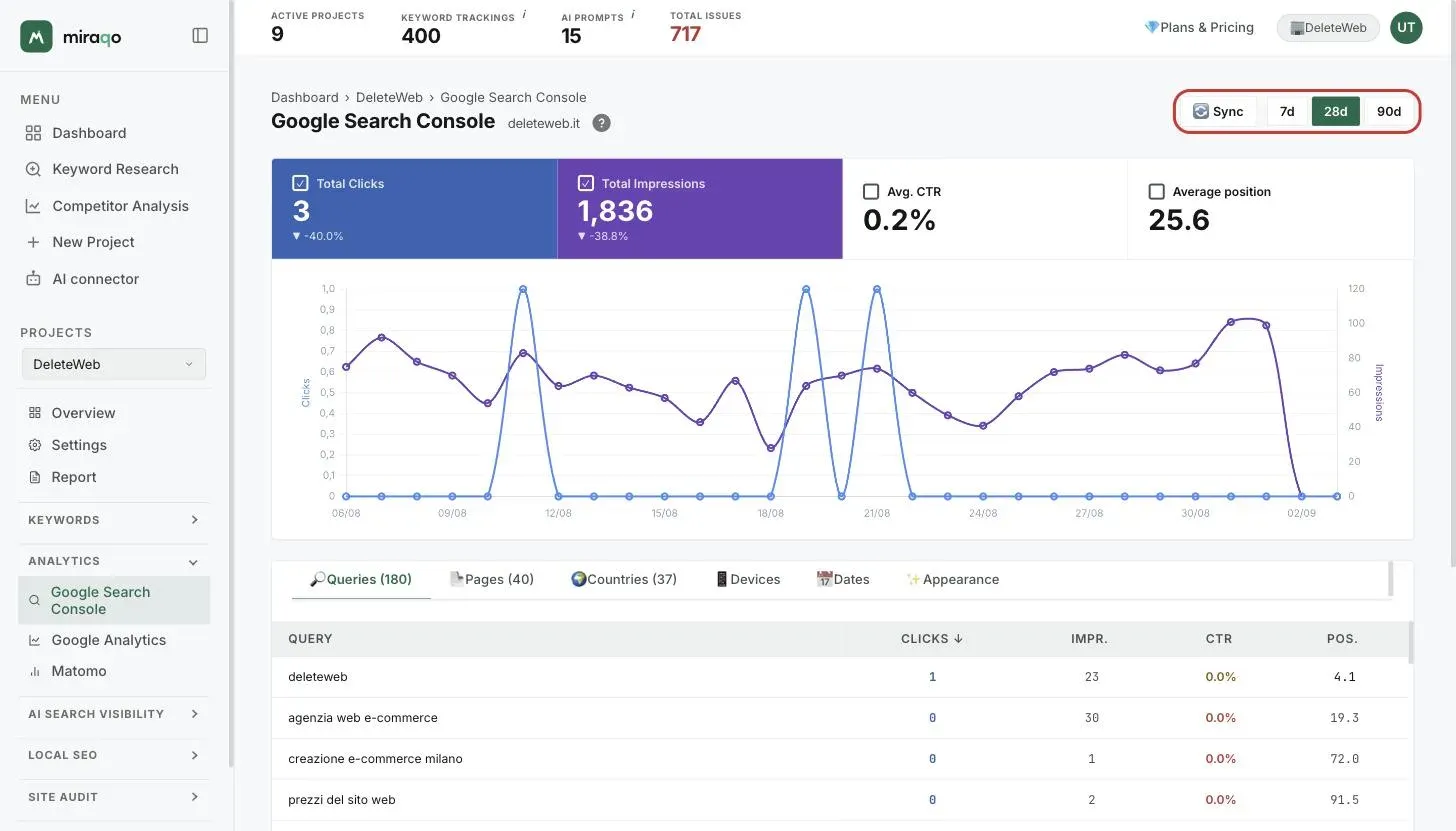Click the DeleteWeb button in header
This screenshot has width=1456, height=831.
(1328, 27)
